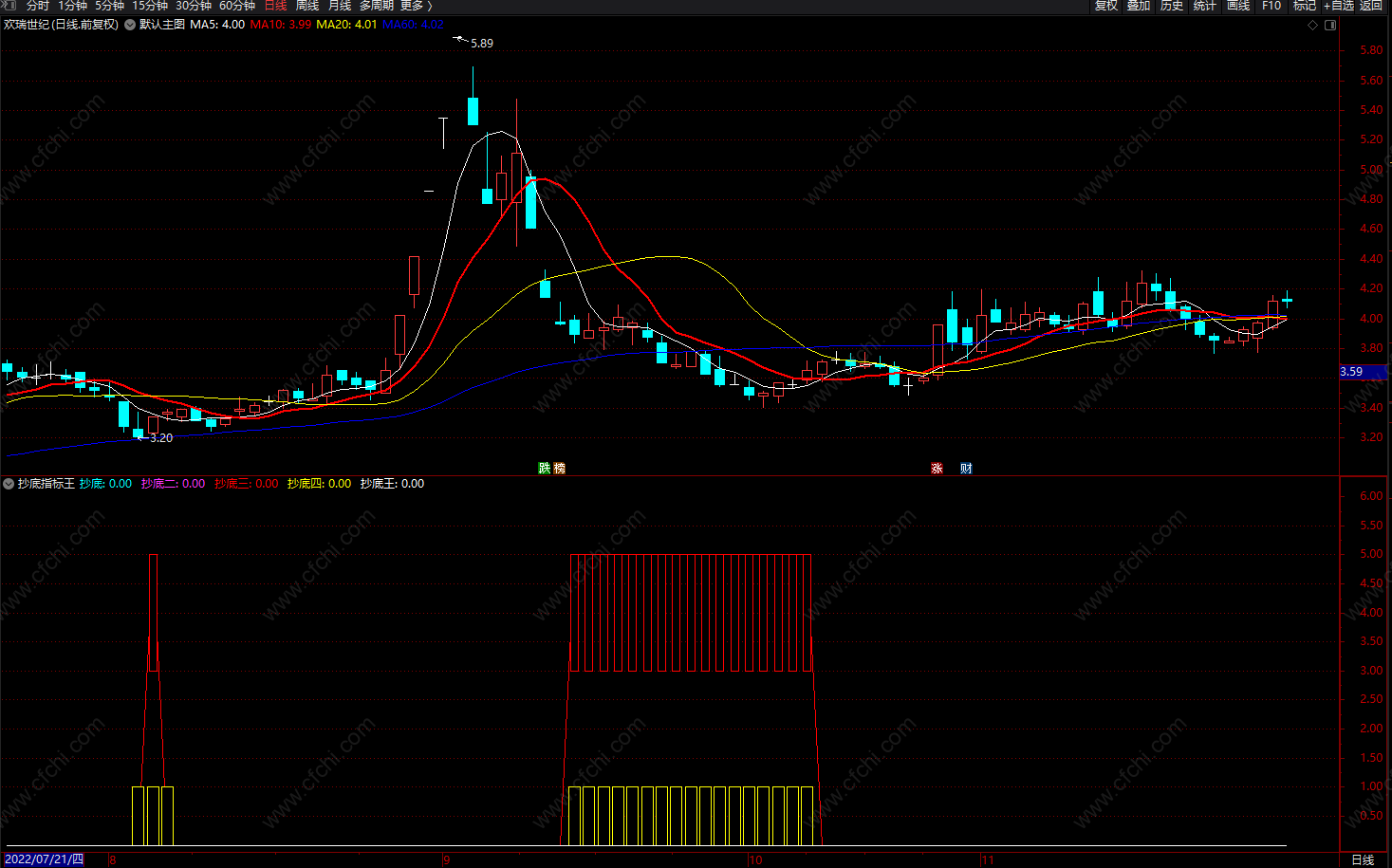Click the 标记 mark button
The height and width of the screenshot is (868, 1392).
coord(1305,6)
